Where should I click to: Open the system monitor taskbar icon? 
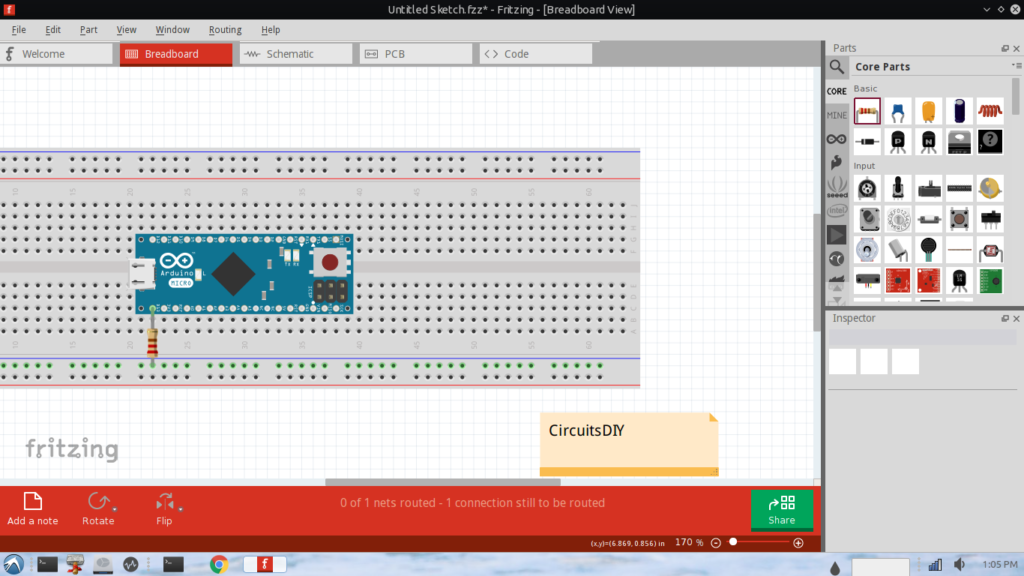click(x=131, y=564)
